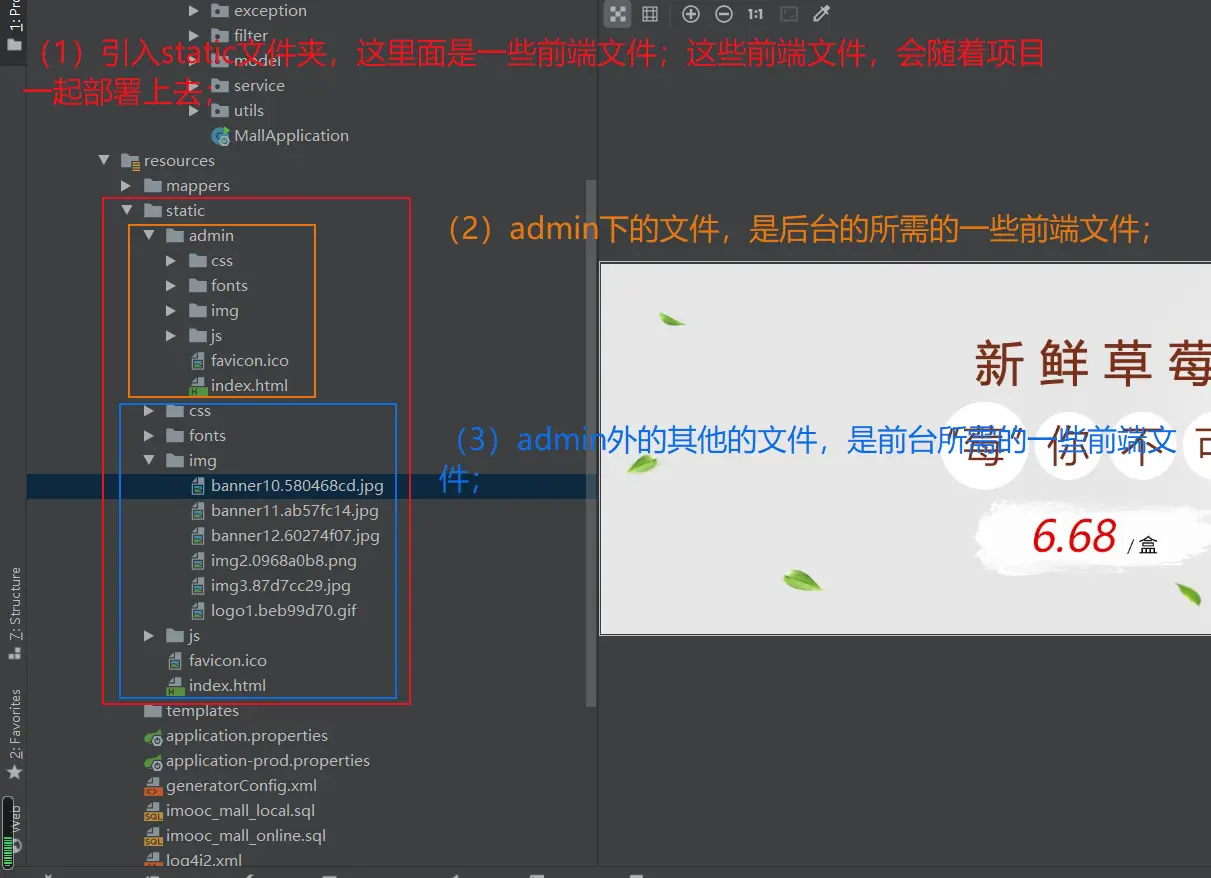The height and width of the screenshot is (878, 1211).
Task: Click the project tree vertical scrollbar
Action: coord(591,445)
